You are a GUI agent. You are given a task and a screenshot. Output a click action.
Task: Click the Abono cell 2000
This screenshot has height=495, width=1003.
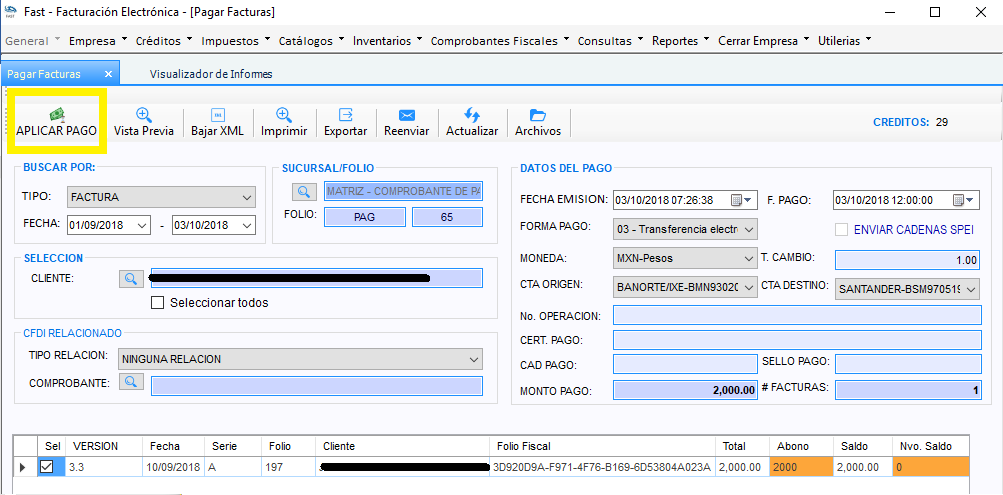(x=801, y=468)
